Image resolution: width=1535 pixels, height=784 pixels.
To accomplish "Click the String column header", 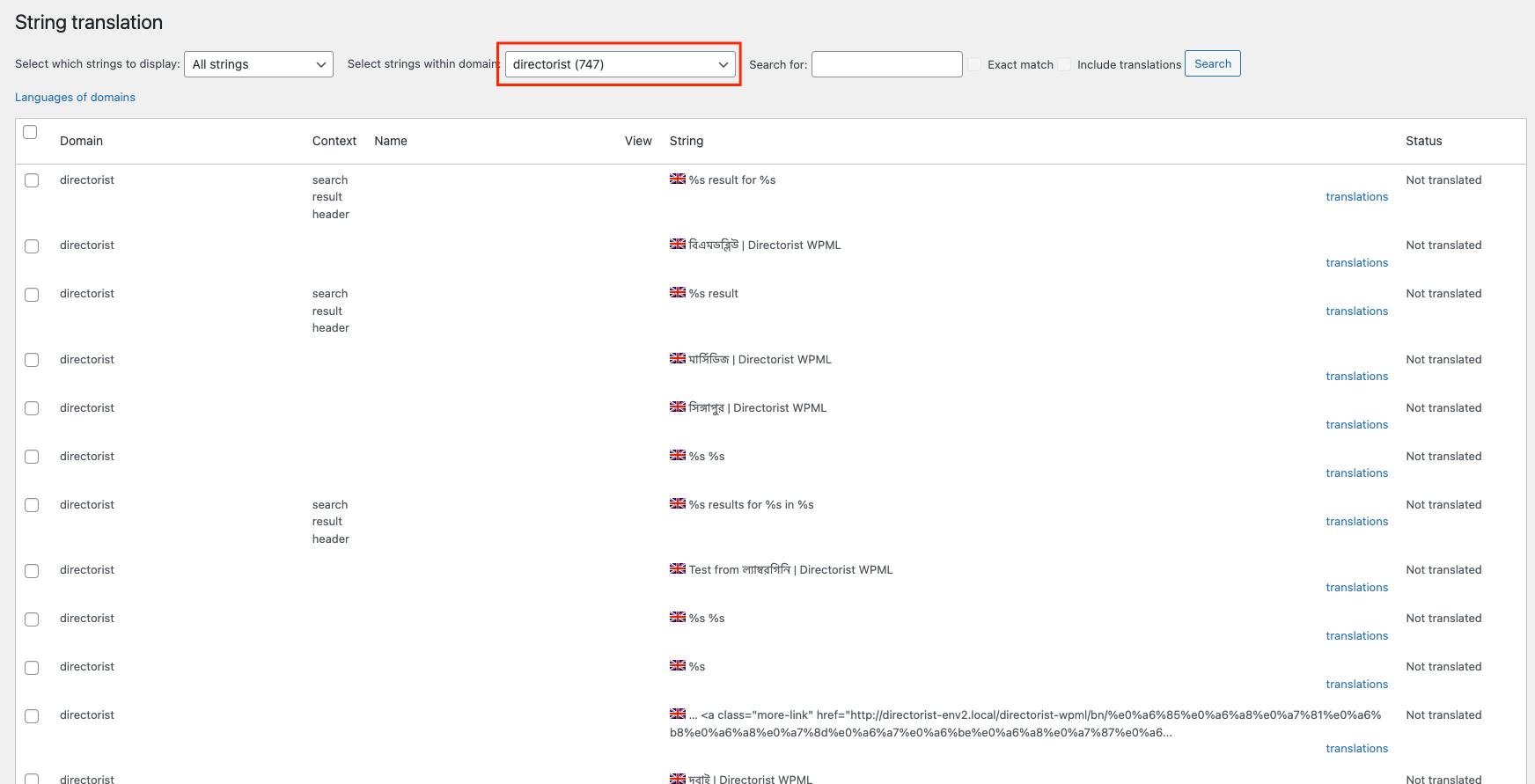I will pyautogui.click(x=686, y=141).
